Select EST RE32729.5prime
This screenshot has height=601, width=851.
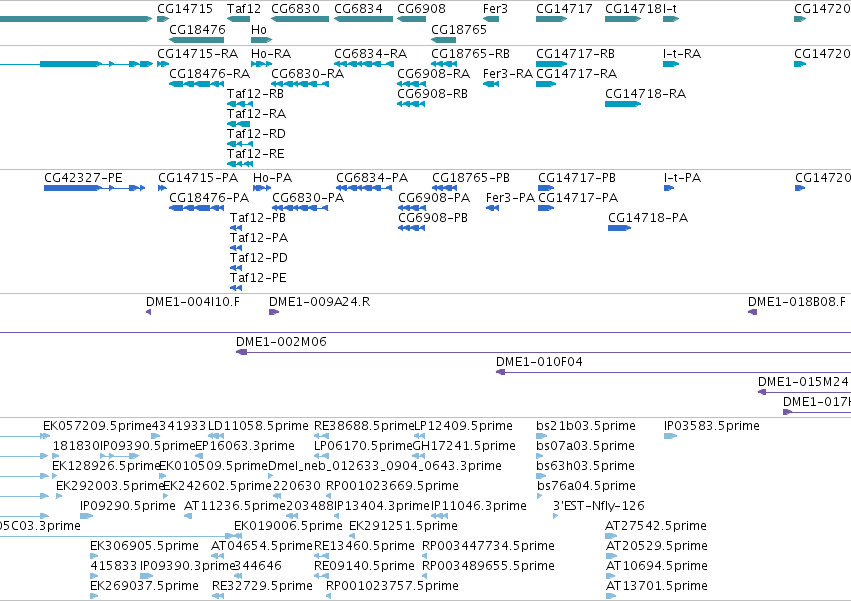tap(262, 586)
